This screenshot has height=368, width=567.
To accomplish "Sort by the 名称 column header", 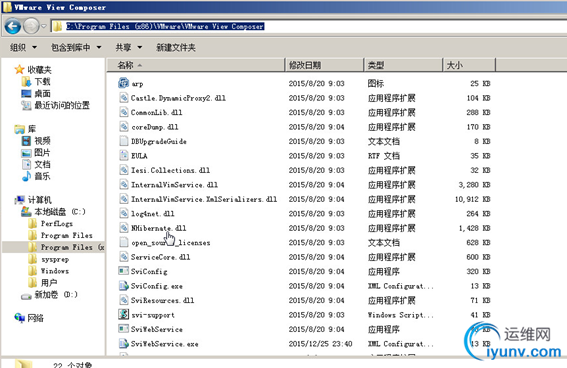I will click(x=196, y=65).
